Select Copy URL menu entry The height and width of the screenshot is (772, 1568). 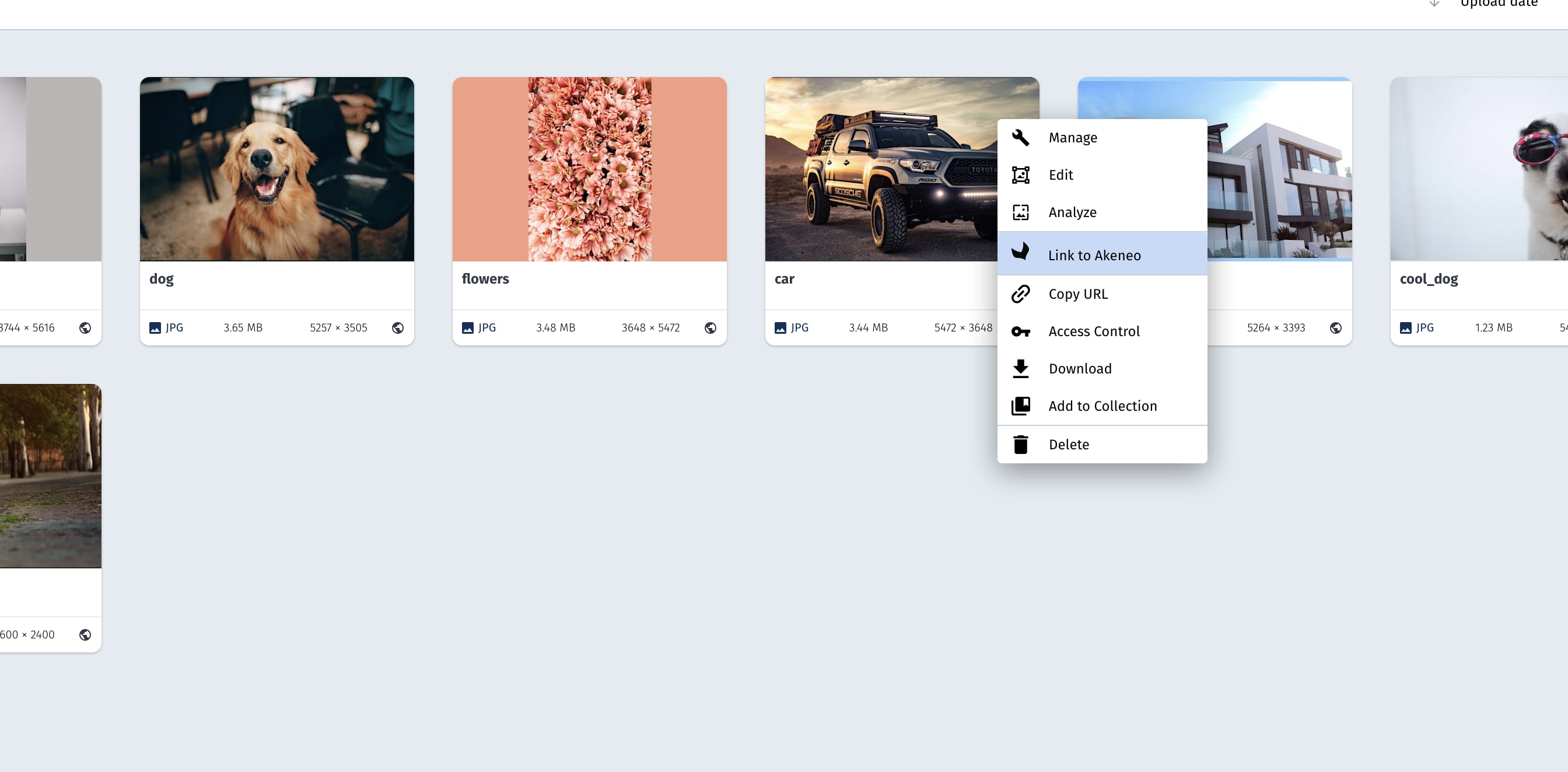click(1102, 294)
